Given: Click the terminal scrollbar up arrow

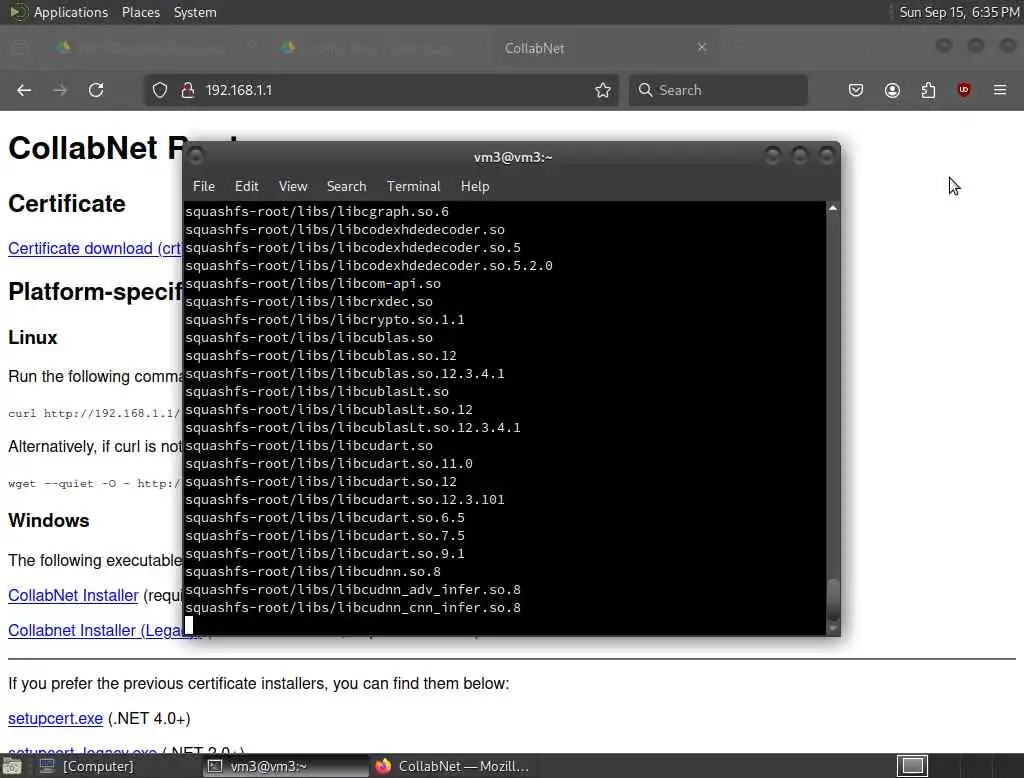Looking at the screenshot, I should pos(833,208).
